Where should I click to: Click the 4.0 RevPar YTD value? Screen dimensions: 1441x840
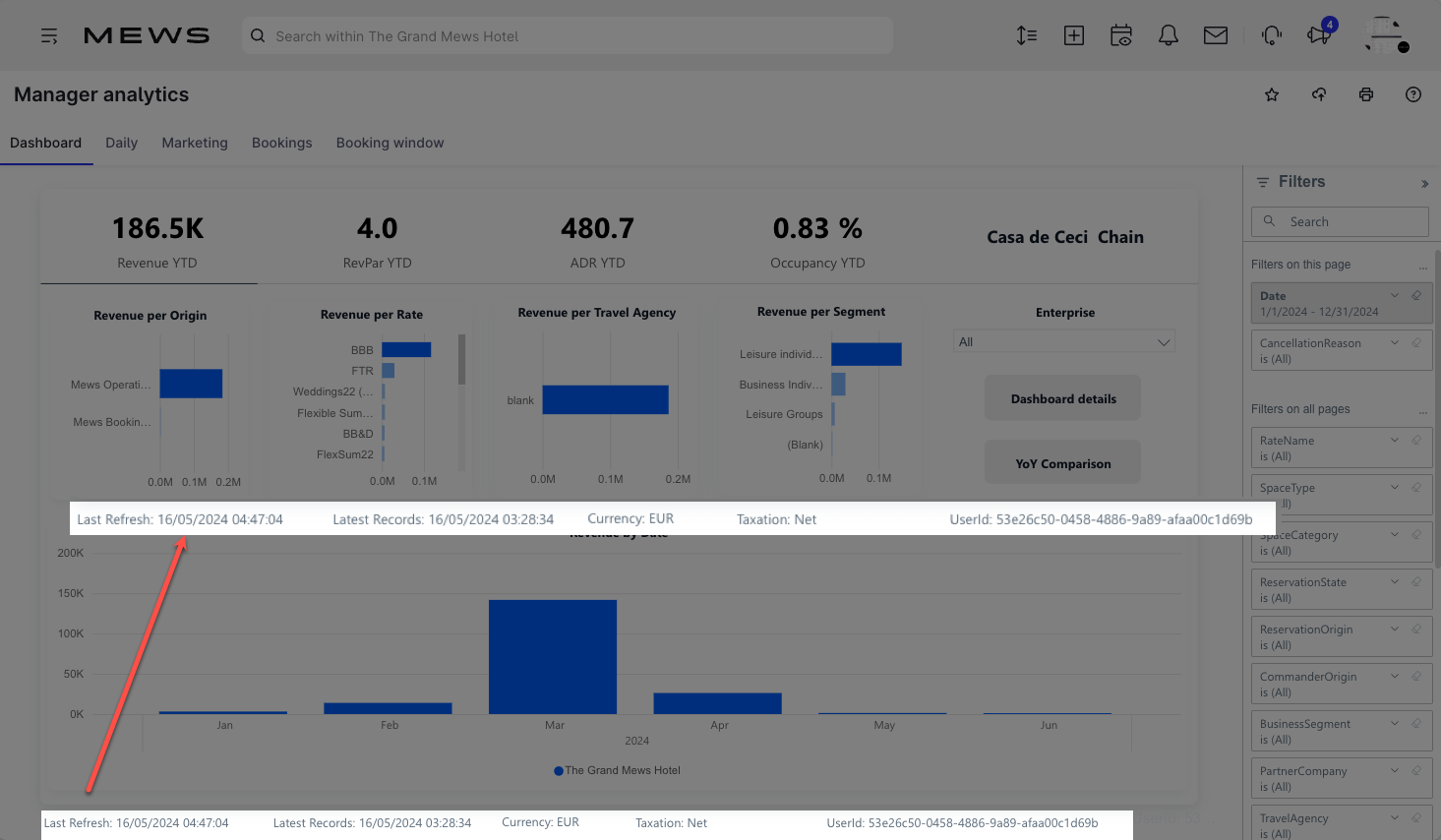click(378, 229)
